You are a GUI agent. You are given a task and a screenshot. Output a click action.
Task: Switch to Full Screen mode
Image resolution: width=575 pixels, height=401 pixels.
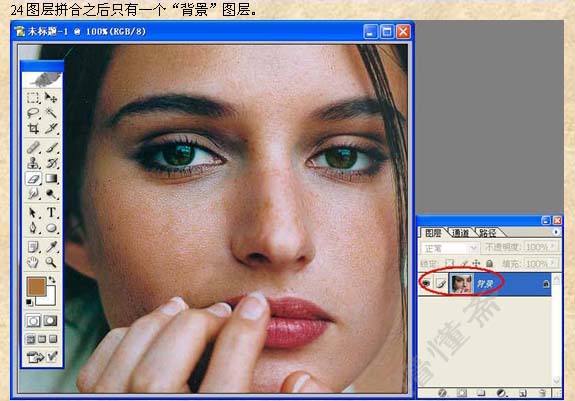(54, 339)
